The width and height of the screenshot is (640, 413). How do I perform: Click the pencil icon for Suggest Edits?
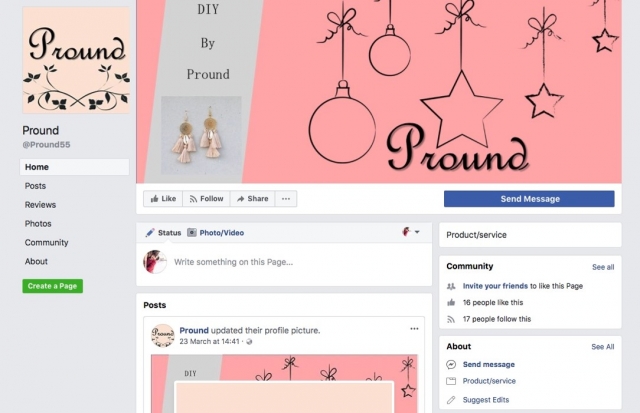pyautogui.click(x=451, y=400)
